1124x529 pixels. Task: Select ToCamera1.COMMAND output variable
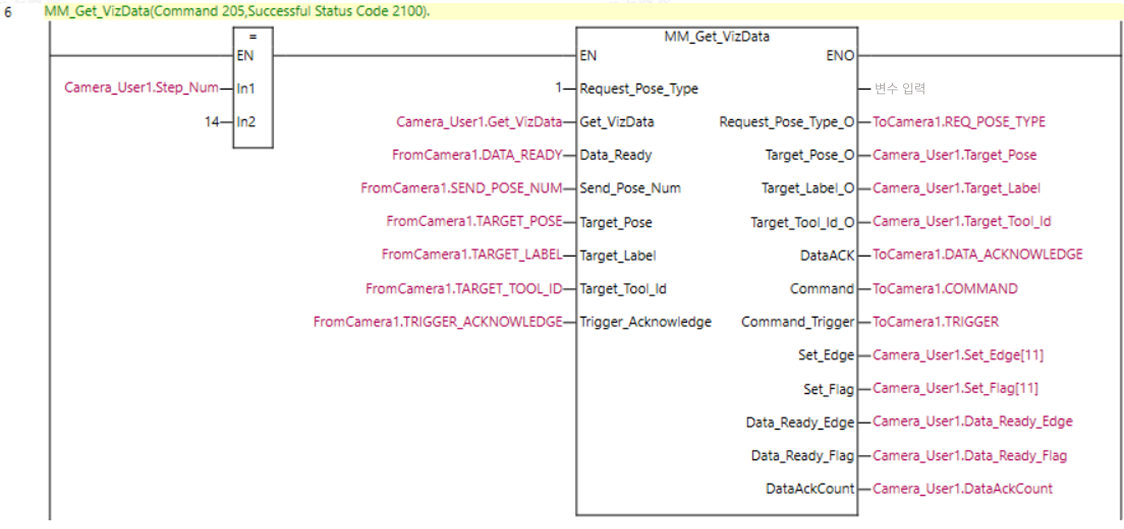945,289
